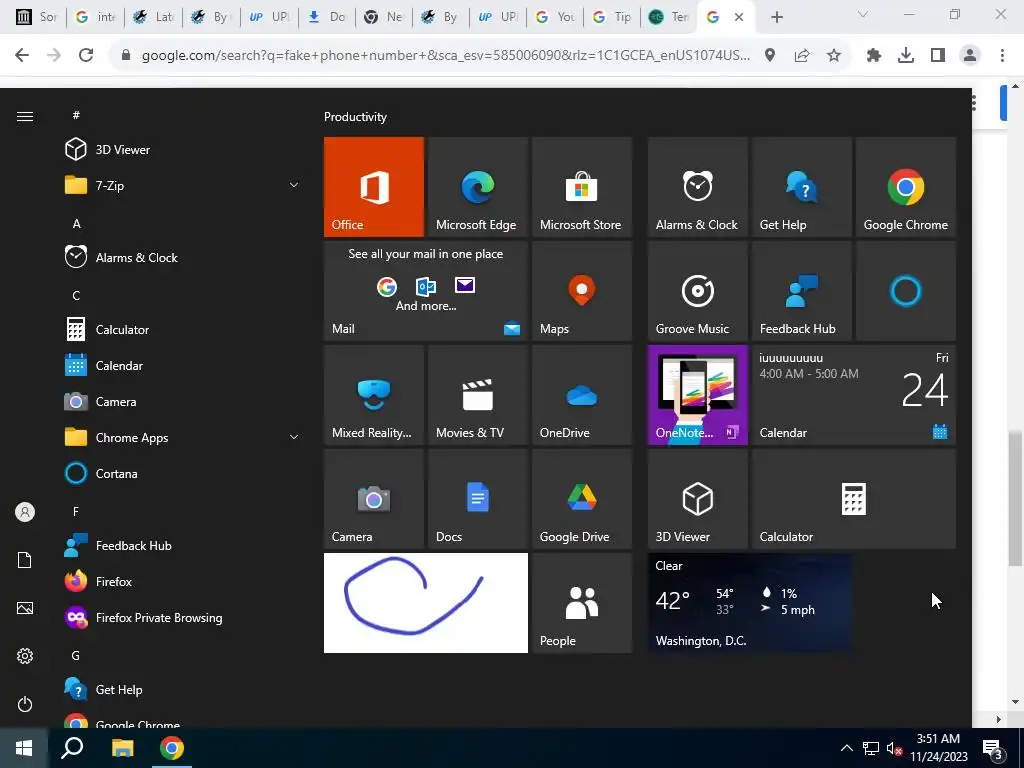1024x768 pixels.
Task: Reload the current Chrome page
Action: tap(86, 56)
